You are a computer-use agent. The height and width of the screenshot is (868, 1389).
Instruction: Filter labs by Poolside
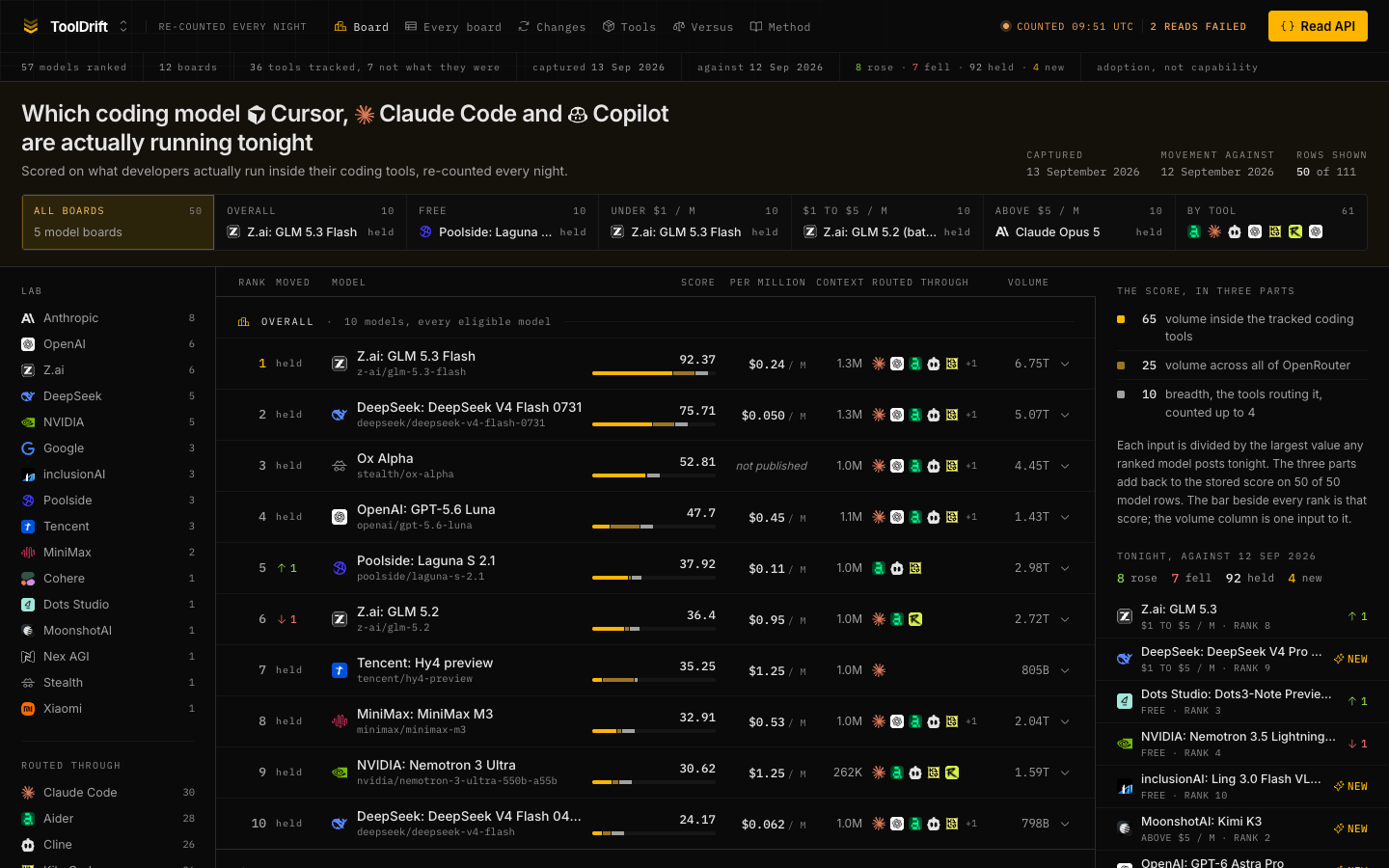(108, 501)
